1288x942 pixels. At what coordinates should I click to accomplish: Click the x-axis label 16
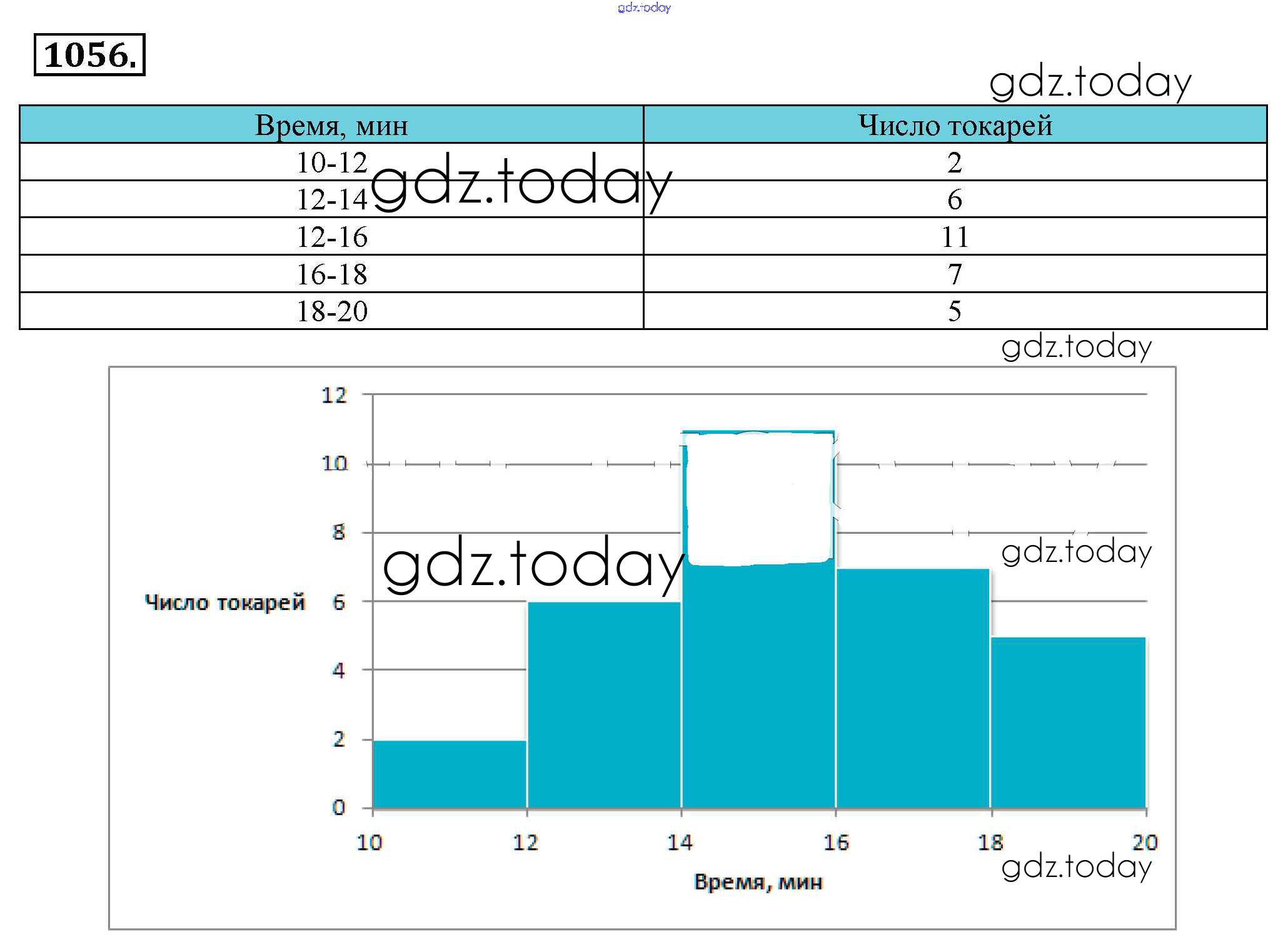[x=836, y=843]
